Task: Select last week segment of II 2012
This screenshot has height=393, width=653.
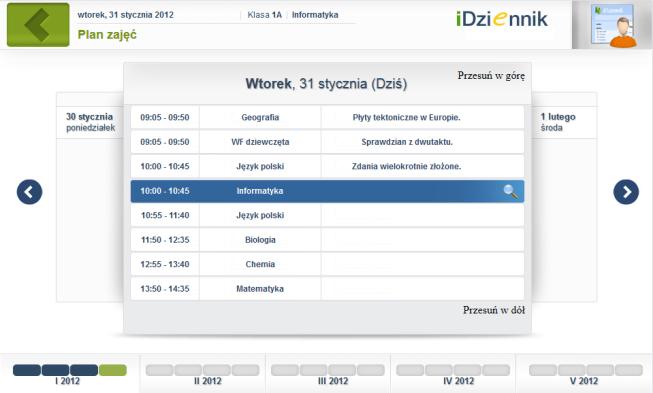Action: (245, 370)
